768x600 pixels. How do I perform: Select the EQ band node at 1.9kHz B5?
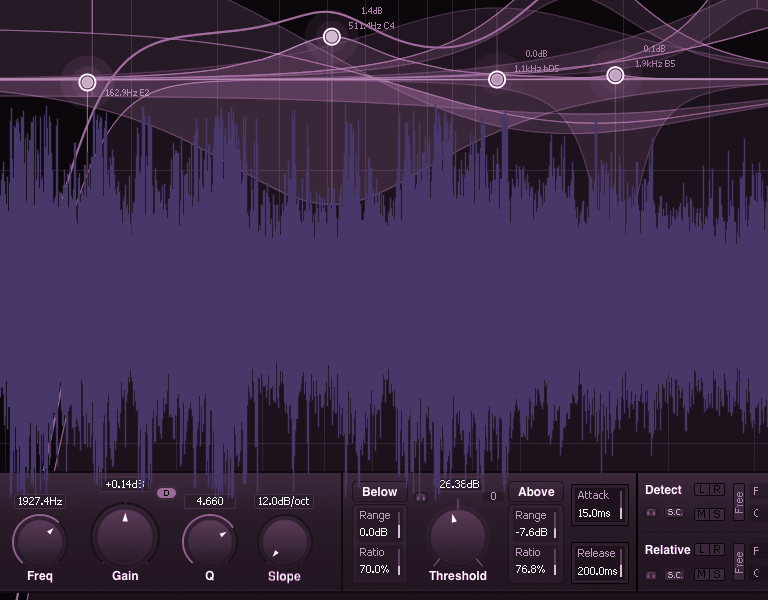(615, 75)
